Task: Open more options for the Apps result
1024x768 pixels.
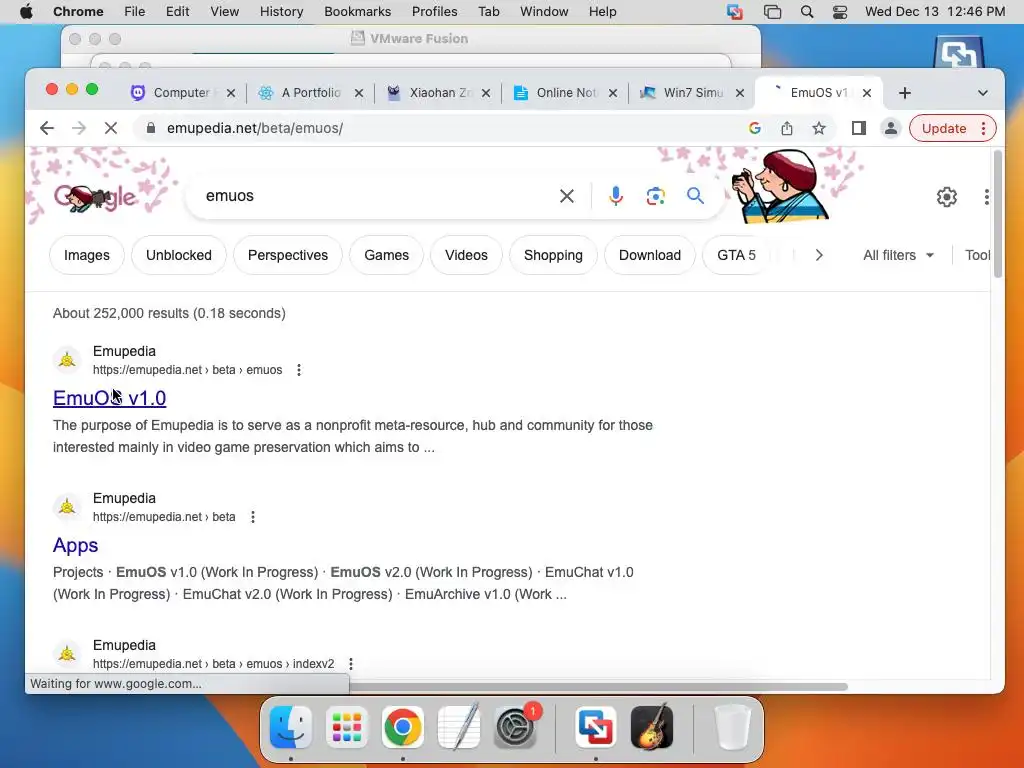Action: pos(253,517)
